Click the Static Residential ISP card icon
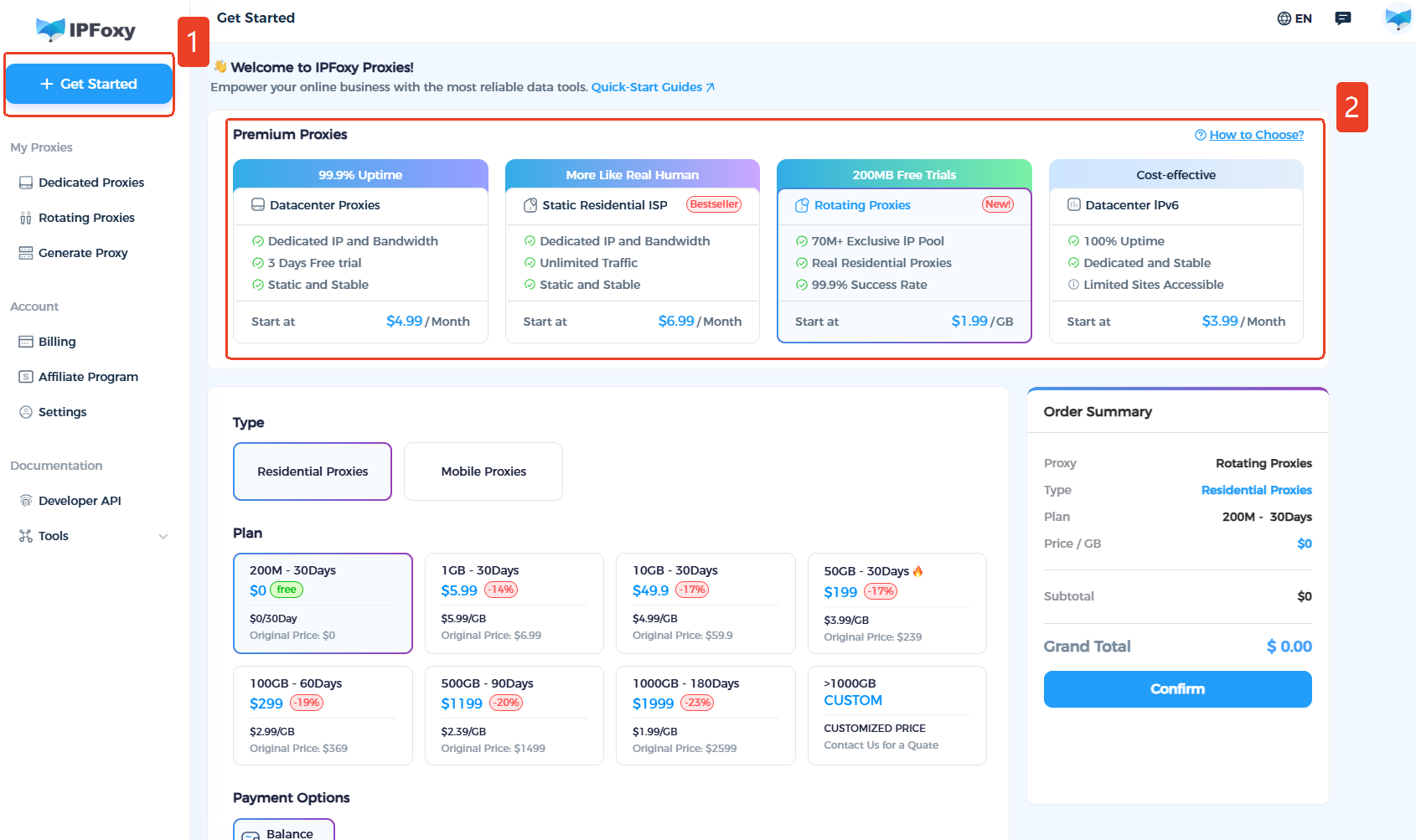Viewport: 1416px width, 840px height. (x=530, y=205)
